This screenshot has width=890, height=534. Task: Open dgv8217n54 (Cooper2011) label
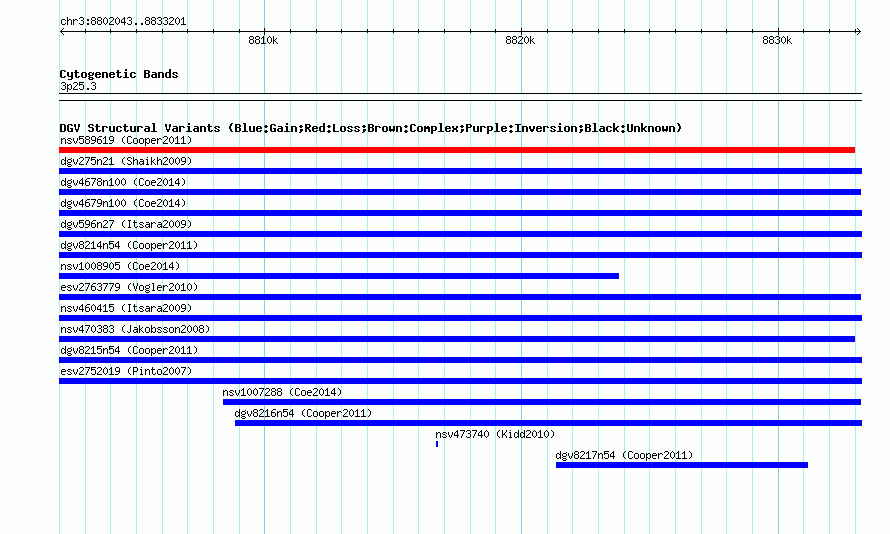(x=624, y=455)
